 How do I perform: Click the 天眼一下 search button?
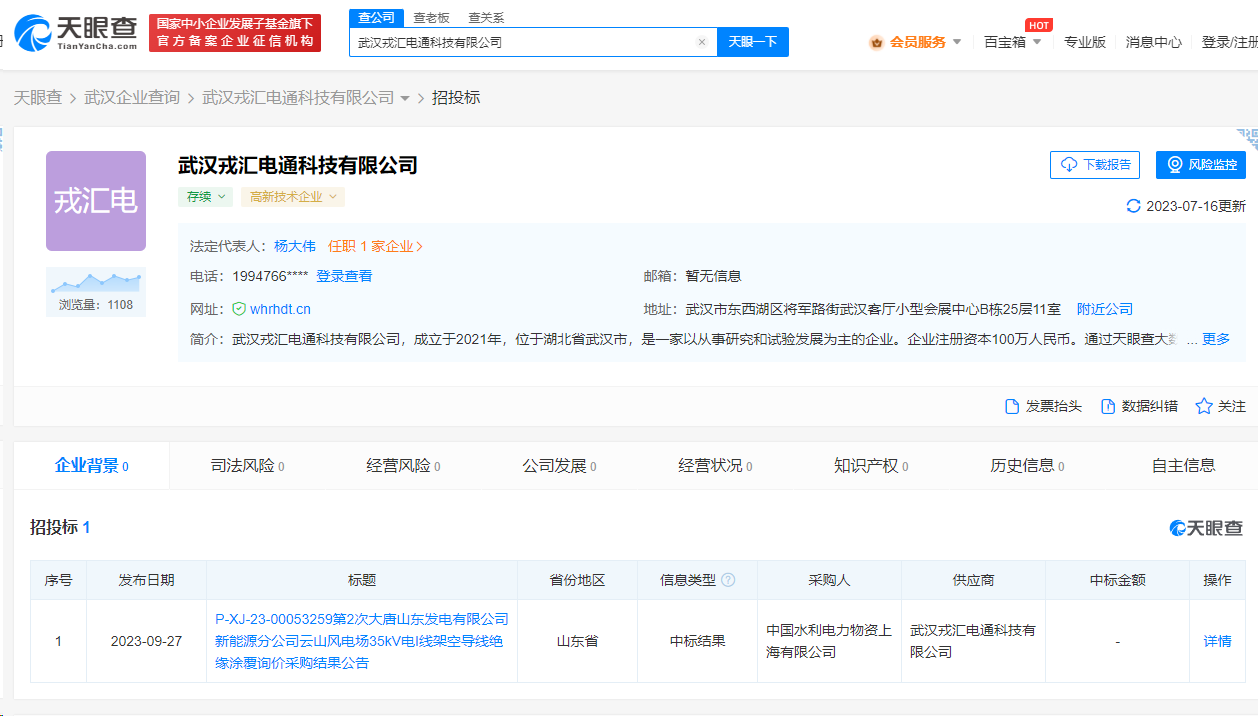pos(753,42)
